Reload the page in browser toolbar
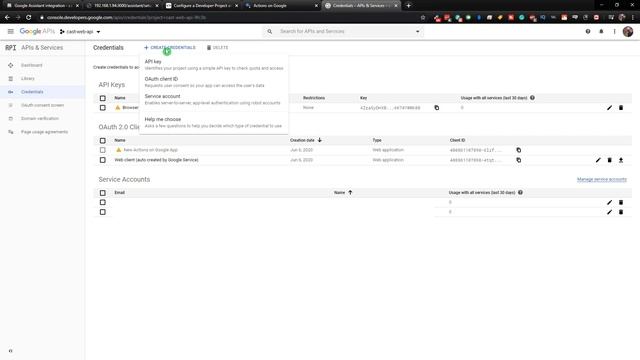Viewport: 640px width, 360px height. (29, 18)
